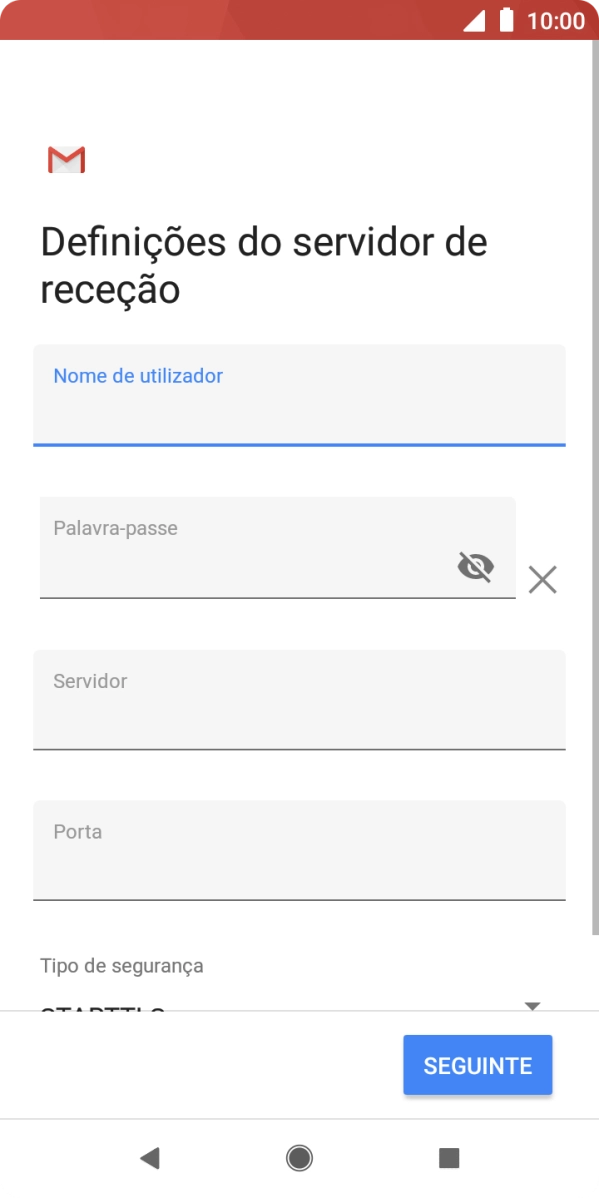Tap the Palavra-passe label text
The height and width of the screenshot is (1198, 599).
coord(113,527)
